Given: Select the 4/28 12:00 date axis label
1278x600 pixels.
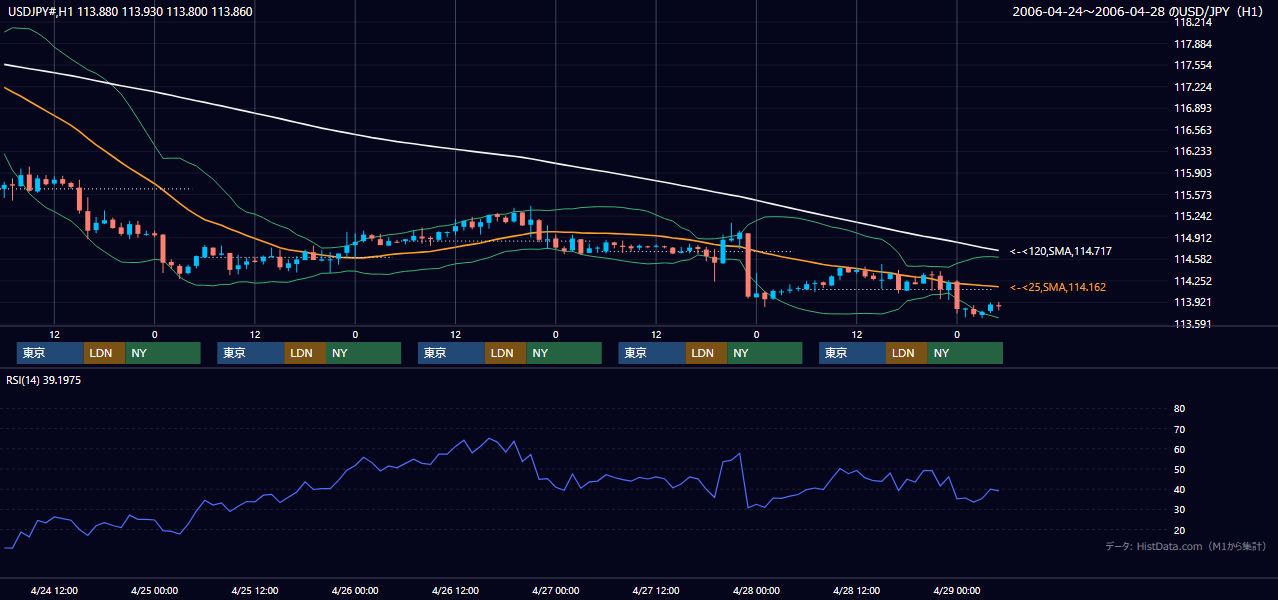Looking at the screenshot, I should 856,590.
